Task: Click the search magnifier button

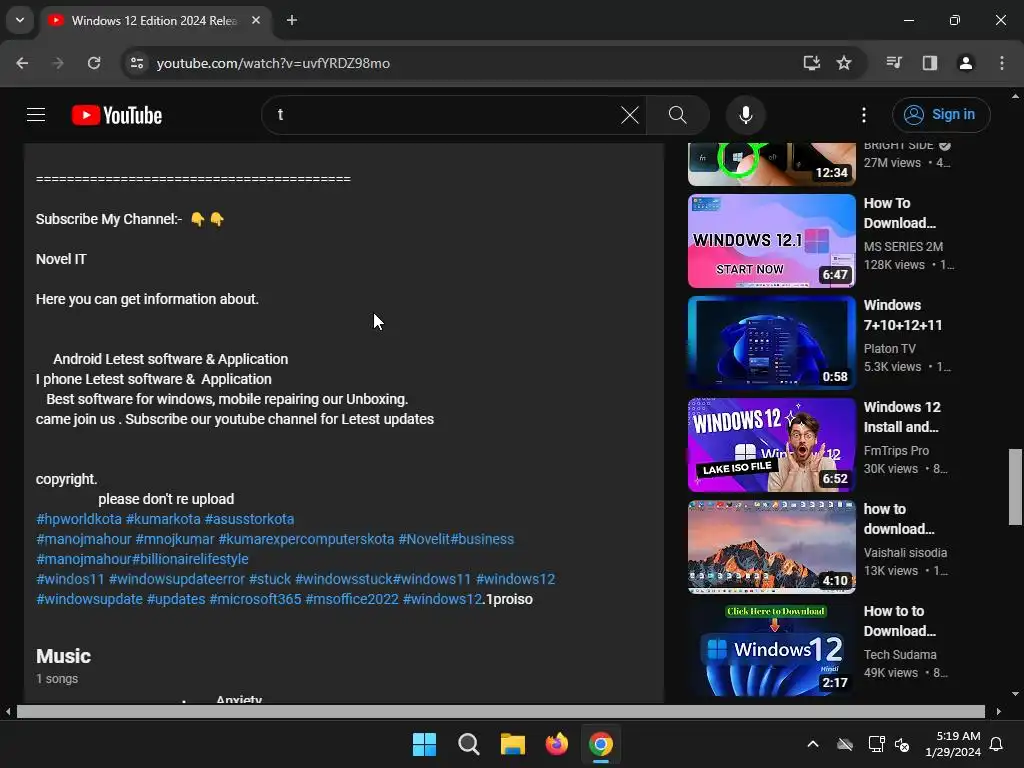Action: tap(677, 115)
